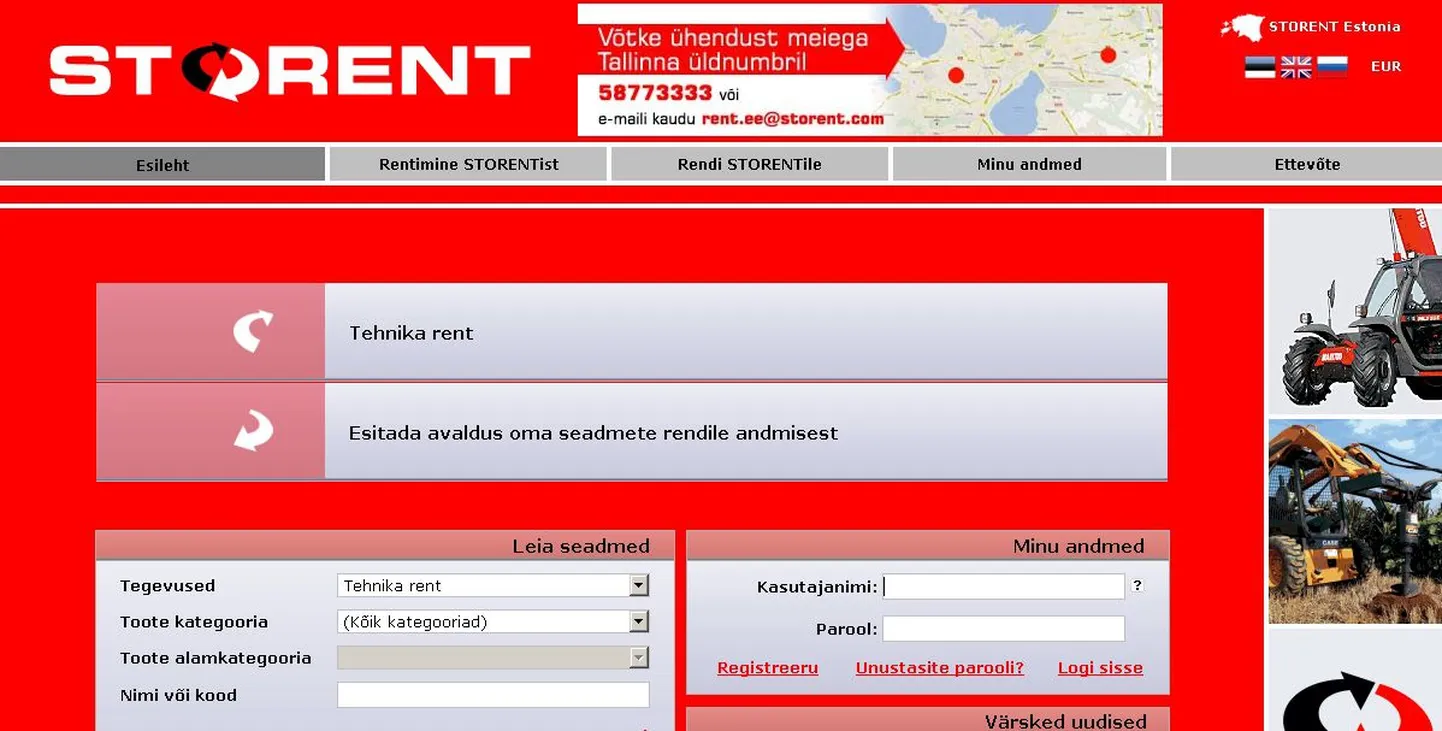This screenshot has height=731, width=1442.
Task: Click the EUR currency selector
Action: pos(1386,67)
